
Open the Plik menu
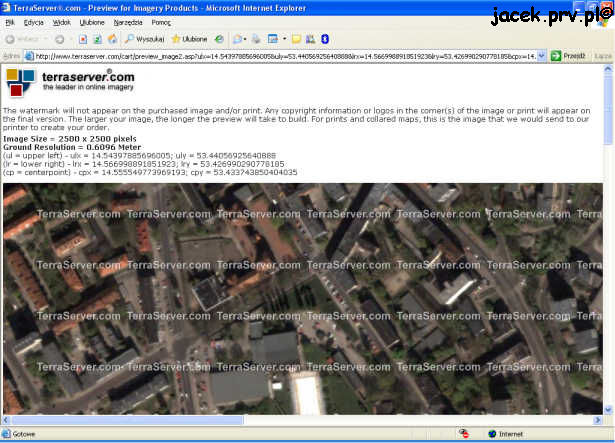(x=10, y=23)
